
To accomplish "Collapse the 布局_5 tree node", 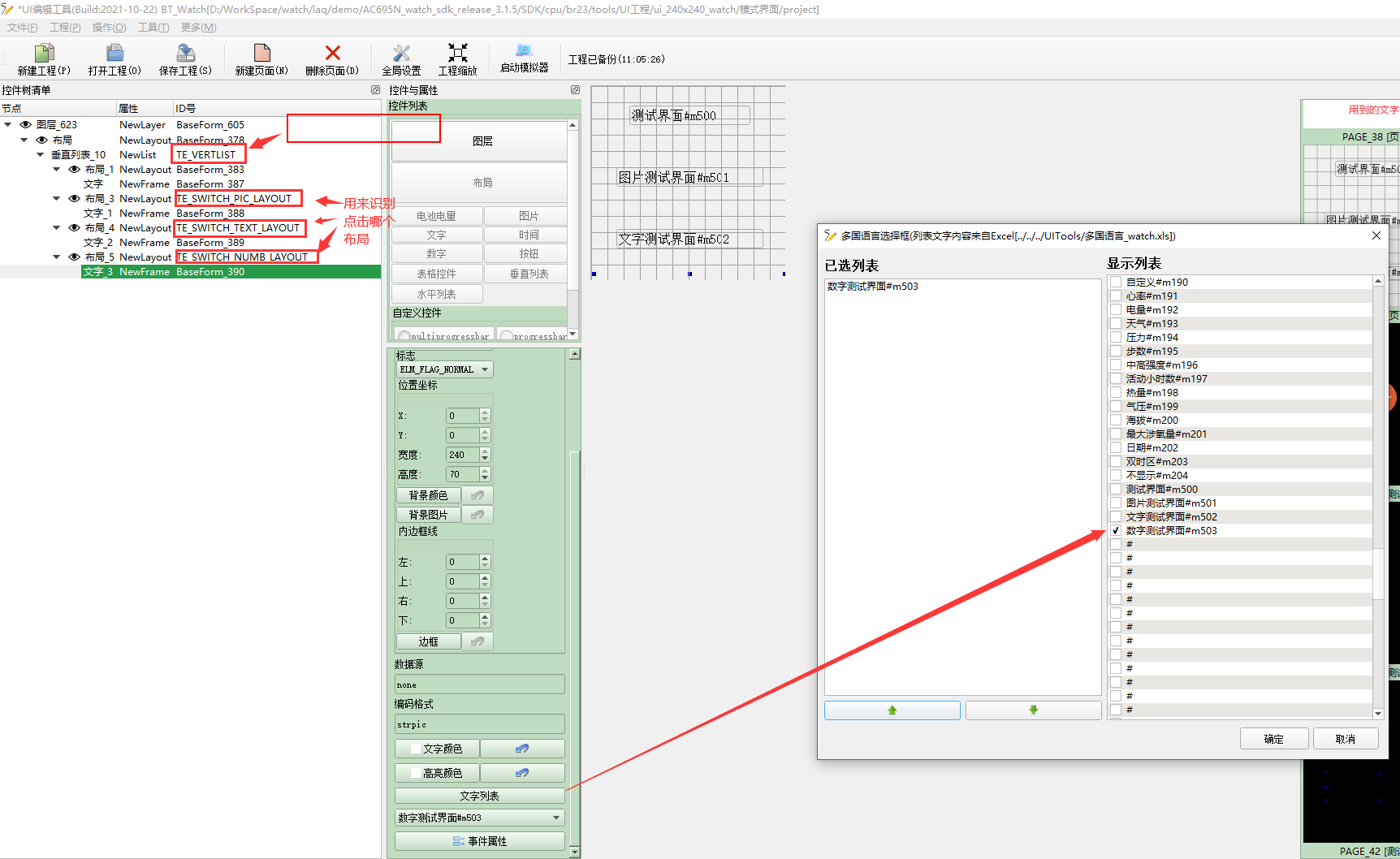I will click(x=56, y=257).
